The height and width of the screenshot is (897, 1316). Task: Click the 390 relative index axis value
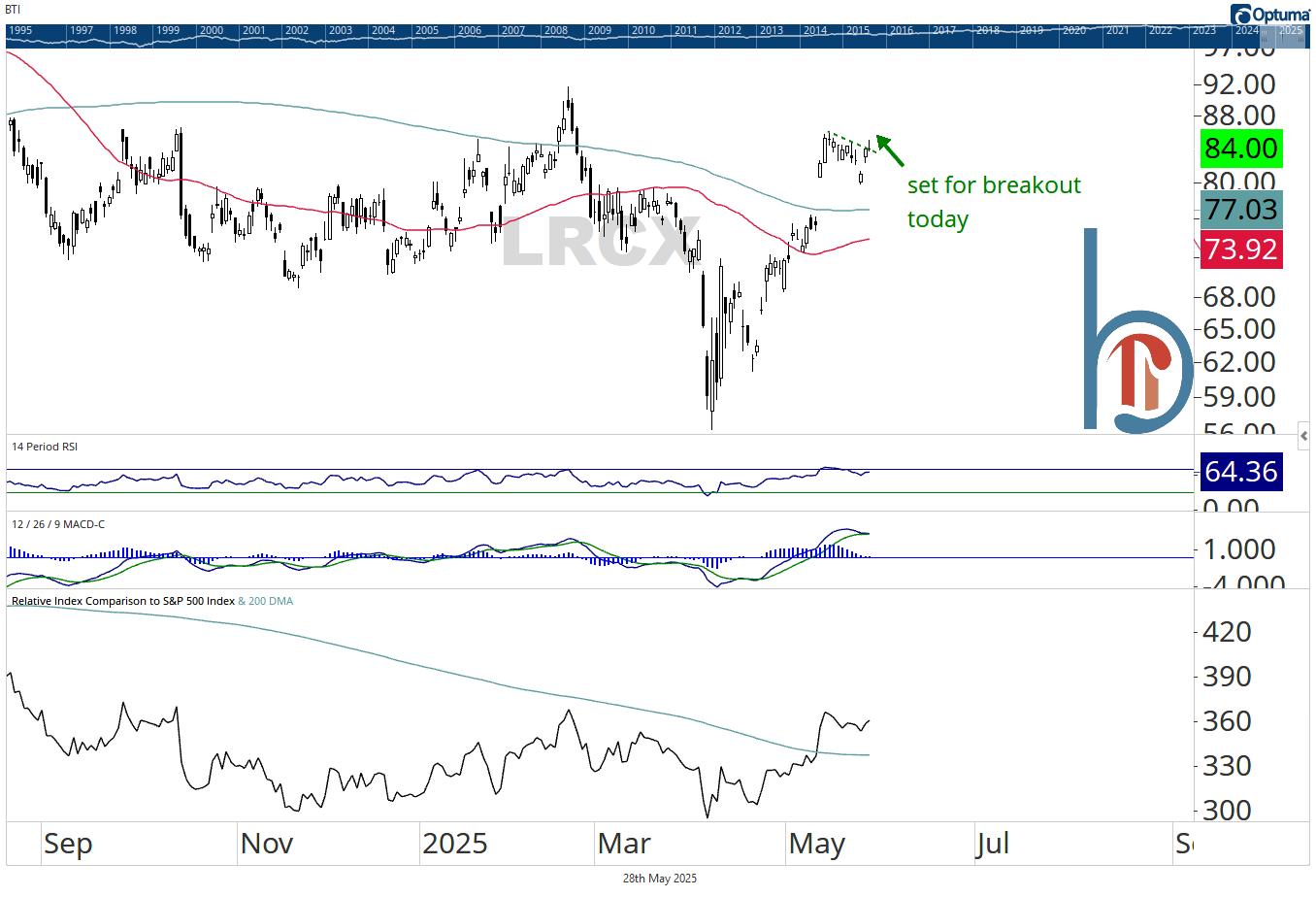coord(1227,677)
